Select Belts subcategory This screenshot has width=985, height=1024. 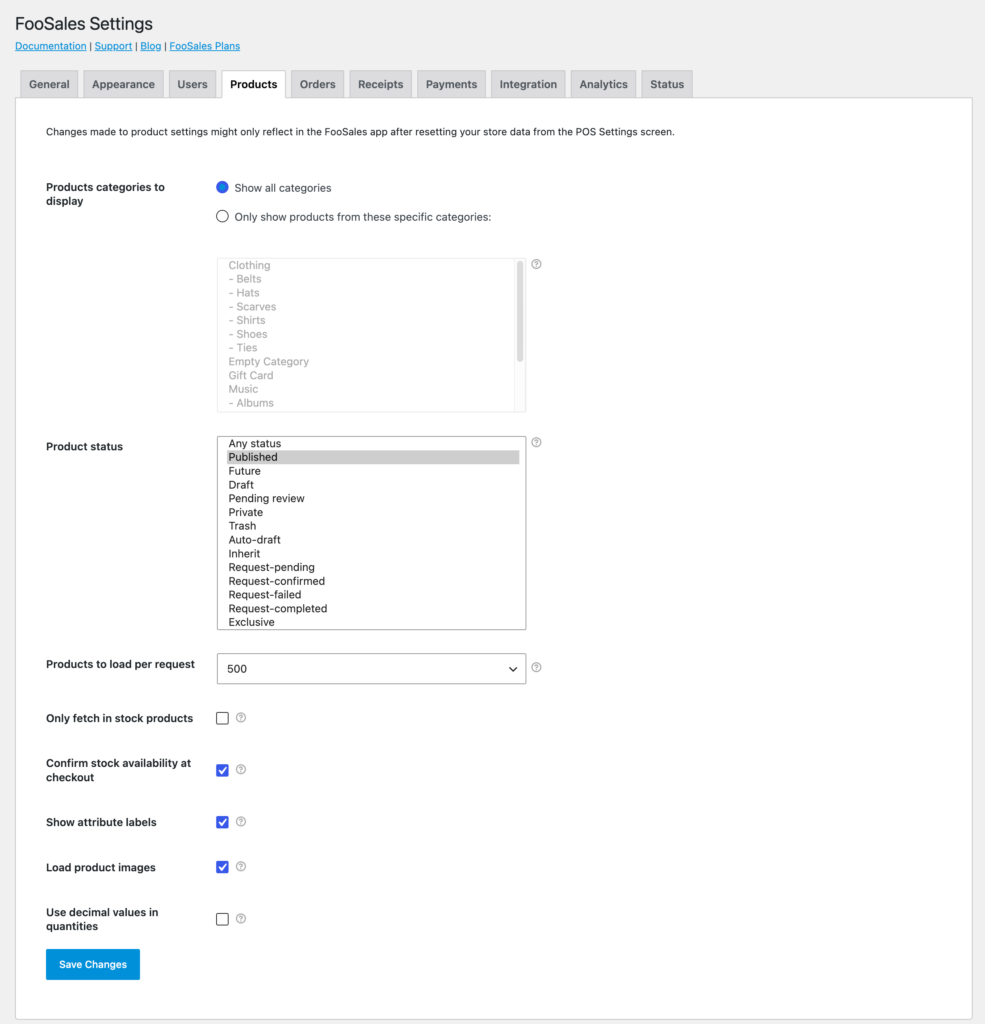point(370,279)
